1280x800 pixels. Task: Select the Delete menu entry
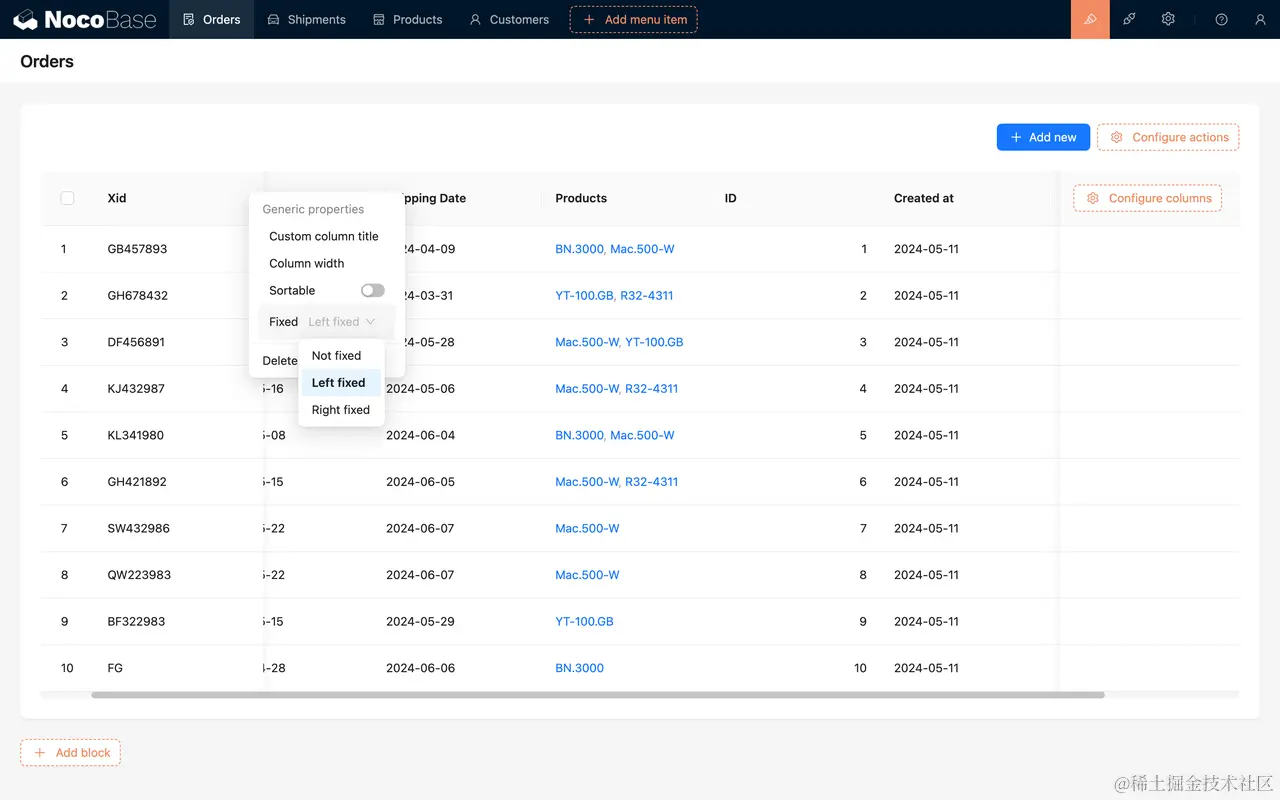(x=279, y=361)
